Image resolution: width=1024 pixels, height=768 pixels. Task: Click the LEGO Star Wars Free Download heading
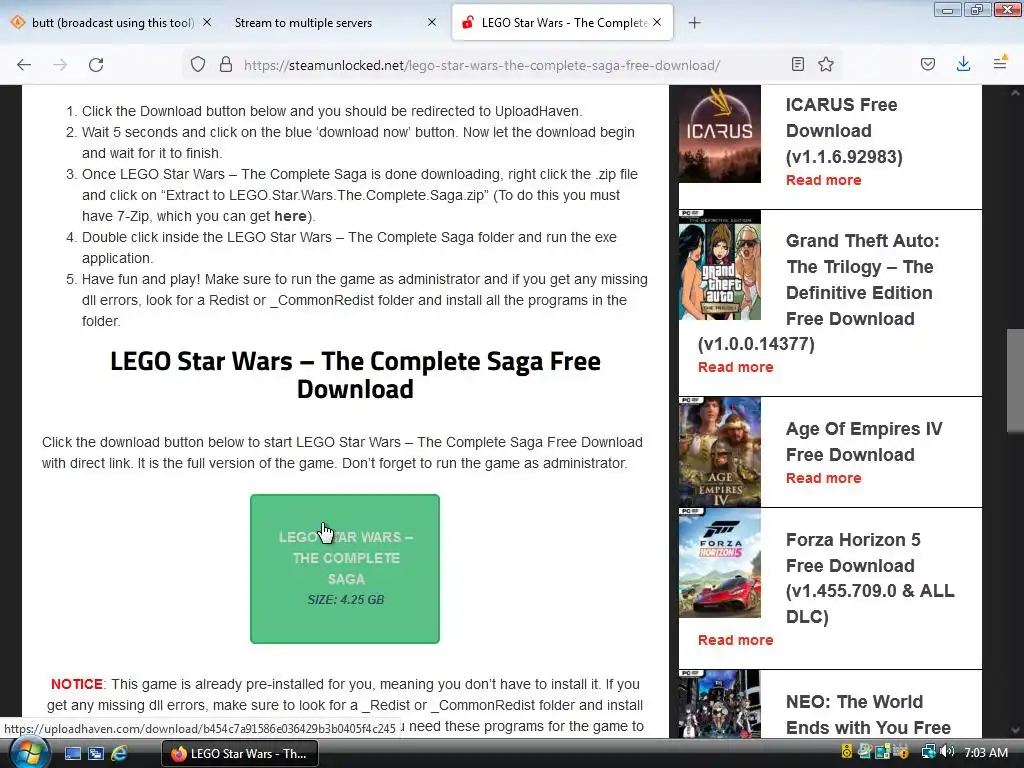[355, 375]
